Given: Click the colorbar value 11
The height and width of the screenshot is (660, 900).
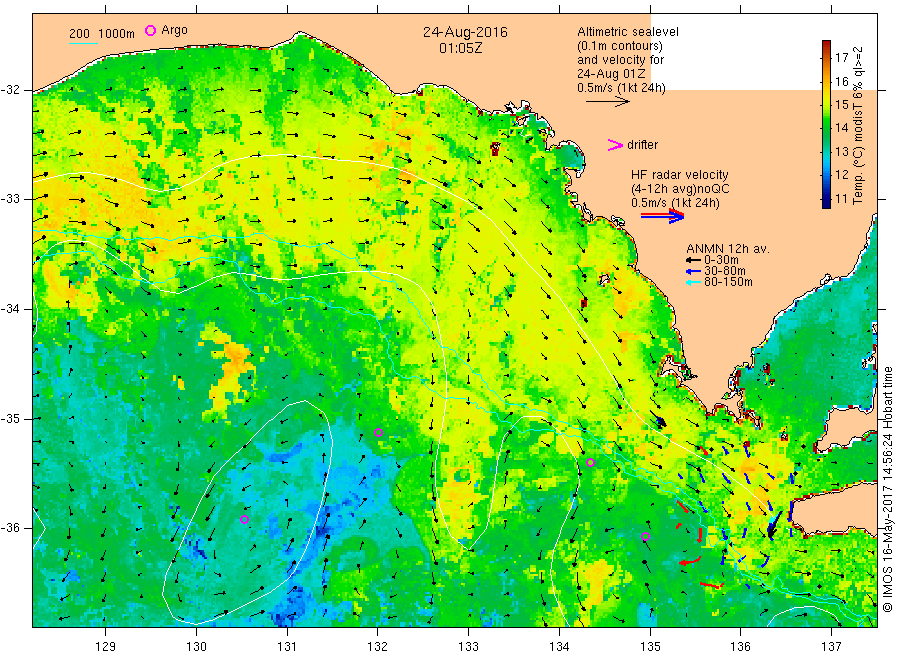Looking at the screenshot, I should point(841,199).
